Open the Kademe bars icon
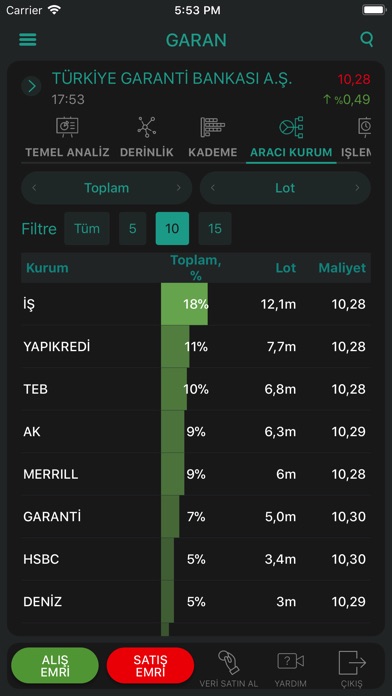 [212, 127]
